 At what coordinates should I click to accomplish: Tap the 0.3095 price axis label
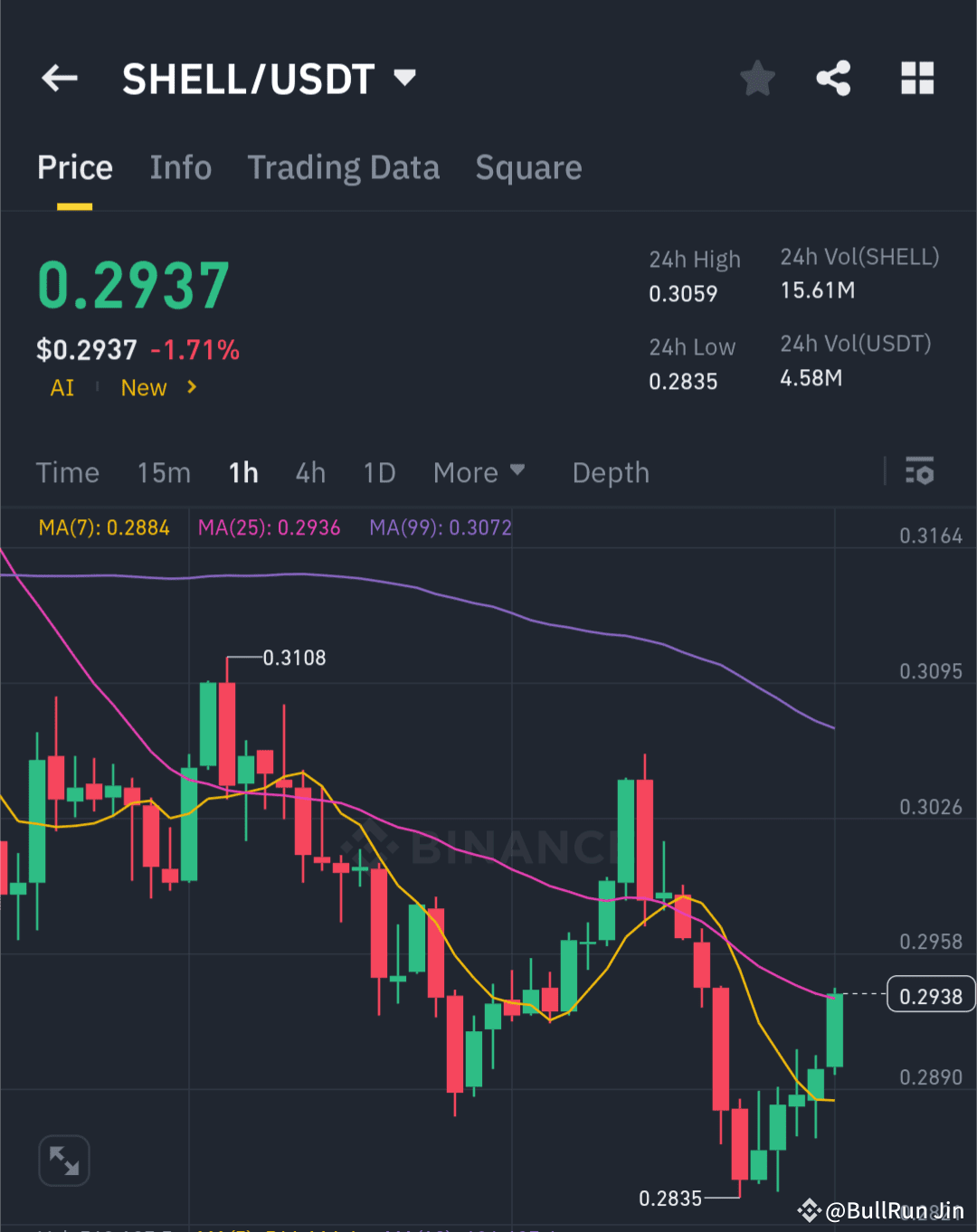931,671
